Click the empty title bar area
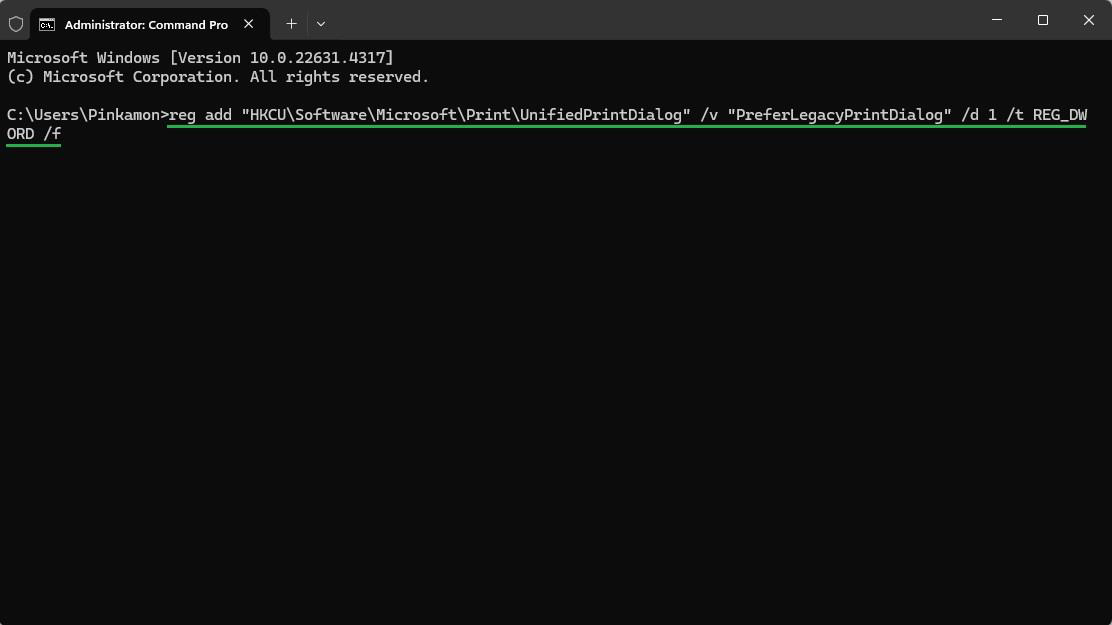The height and width of the screenshot is (625, 1112). [650, 20]
